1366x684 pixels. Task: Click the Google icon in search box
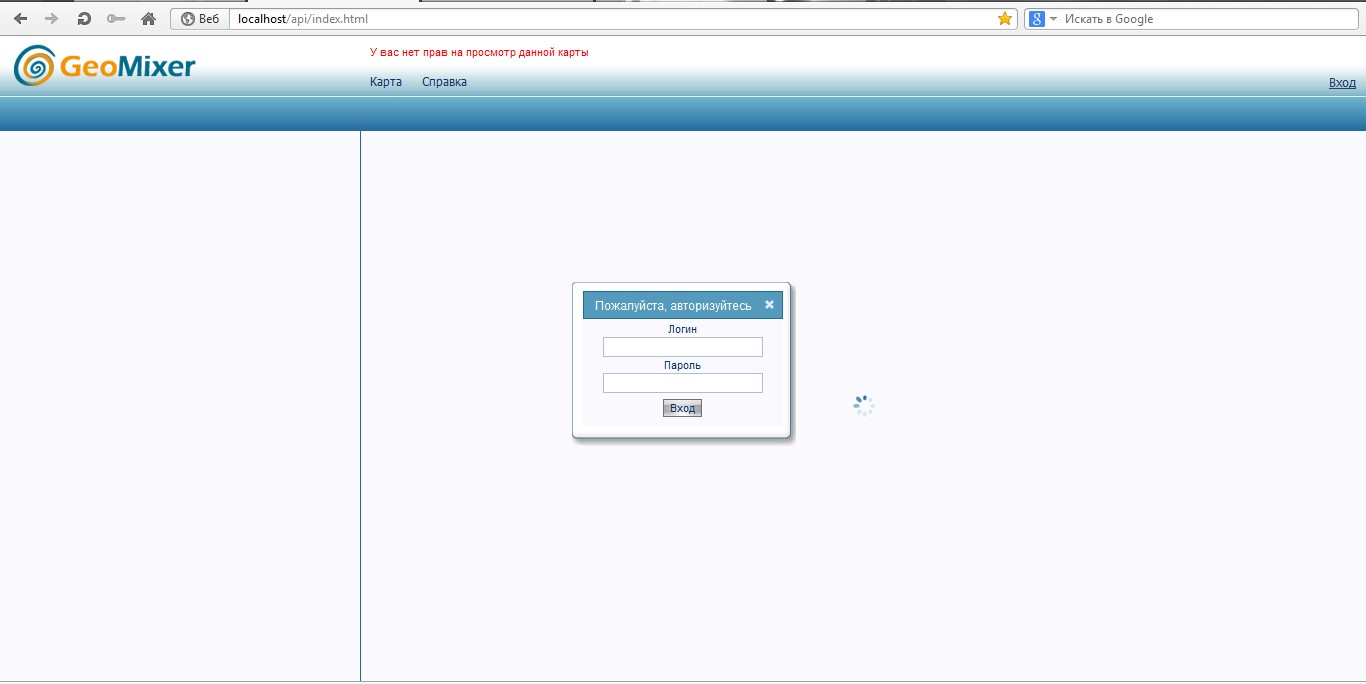(x=1037, y=19)
